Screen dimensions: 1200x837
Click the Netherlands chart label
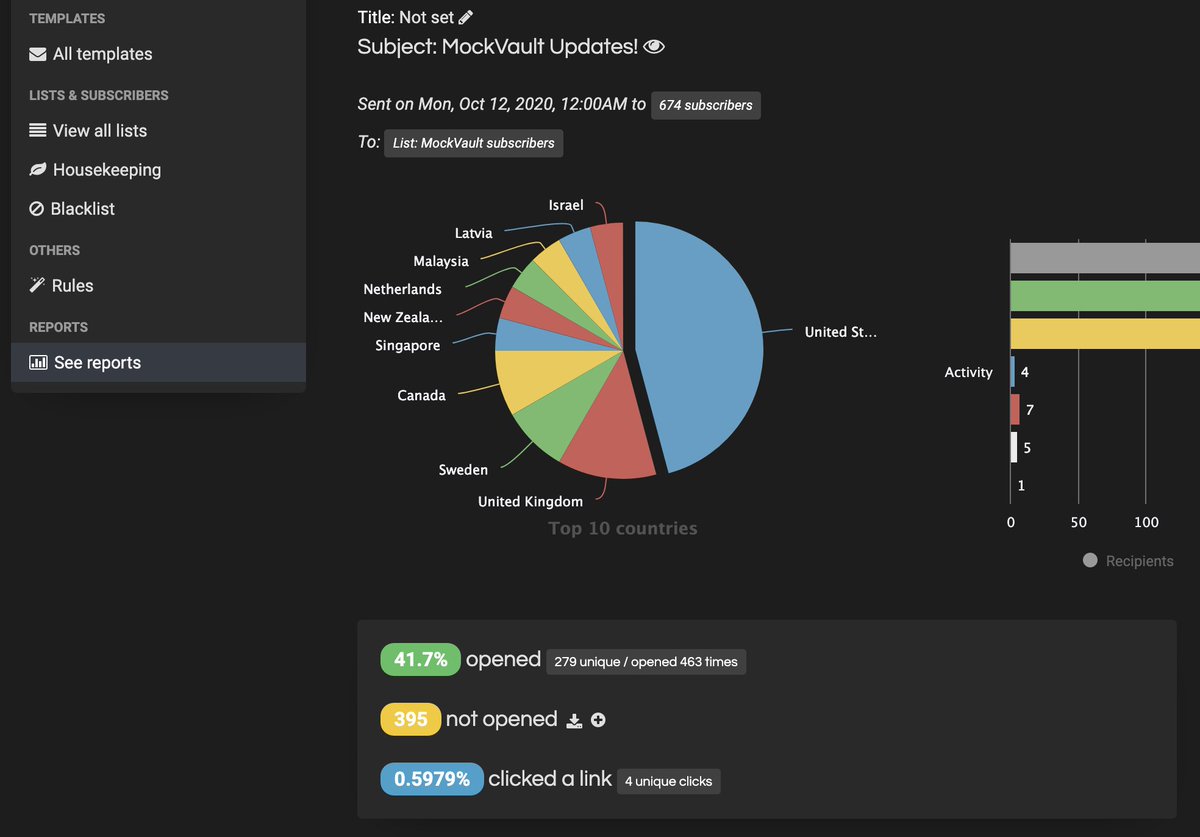click(x=402, y=289)
